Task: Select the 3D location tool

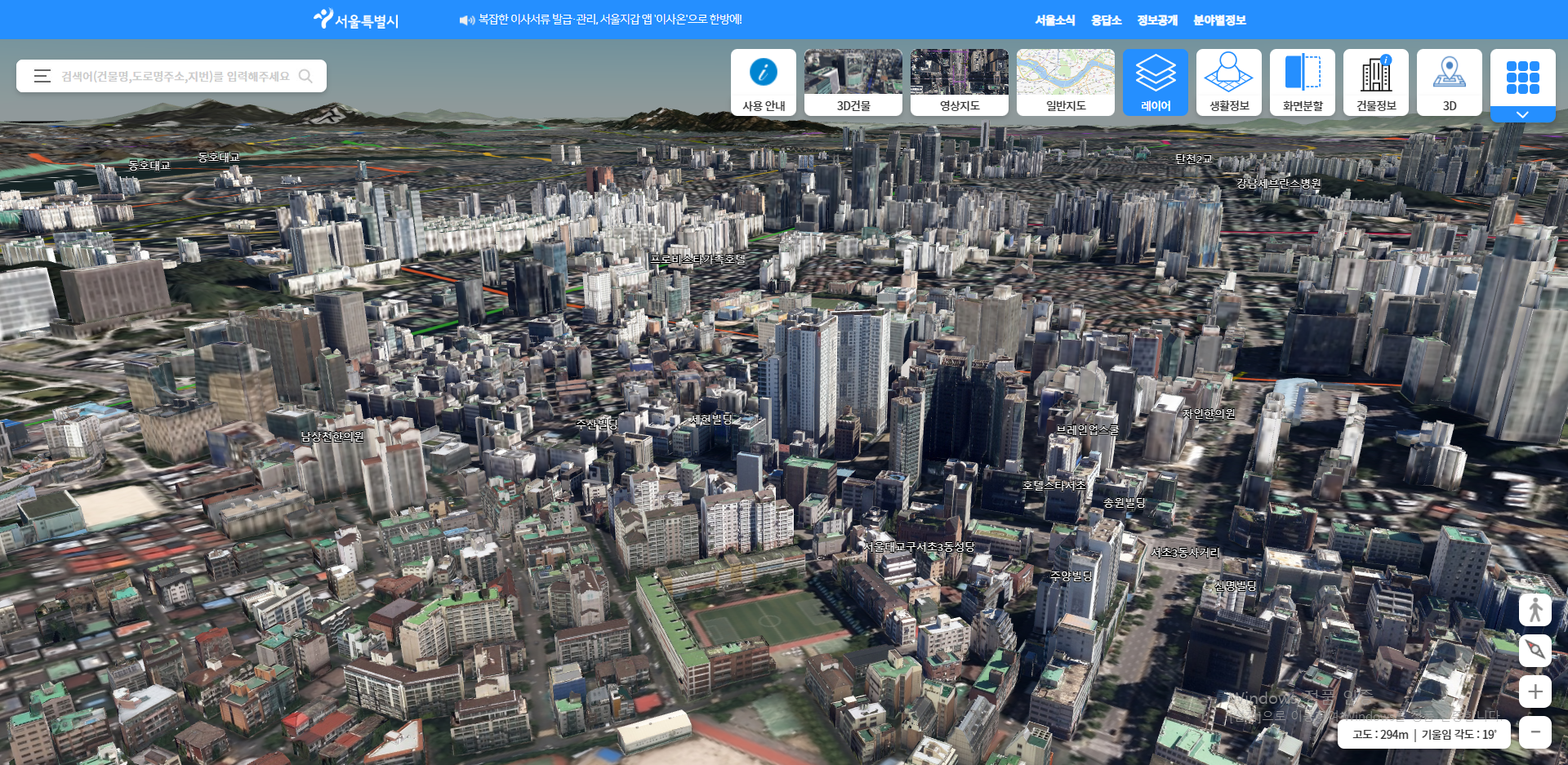Action: [x=1450, y=82]
